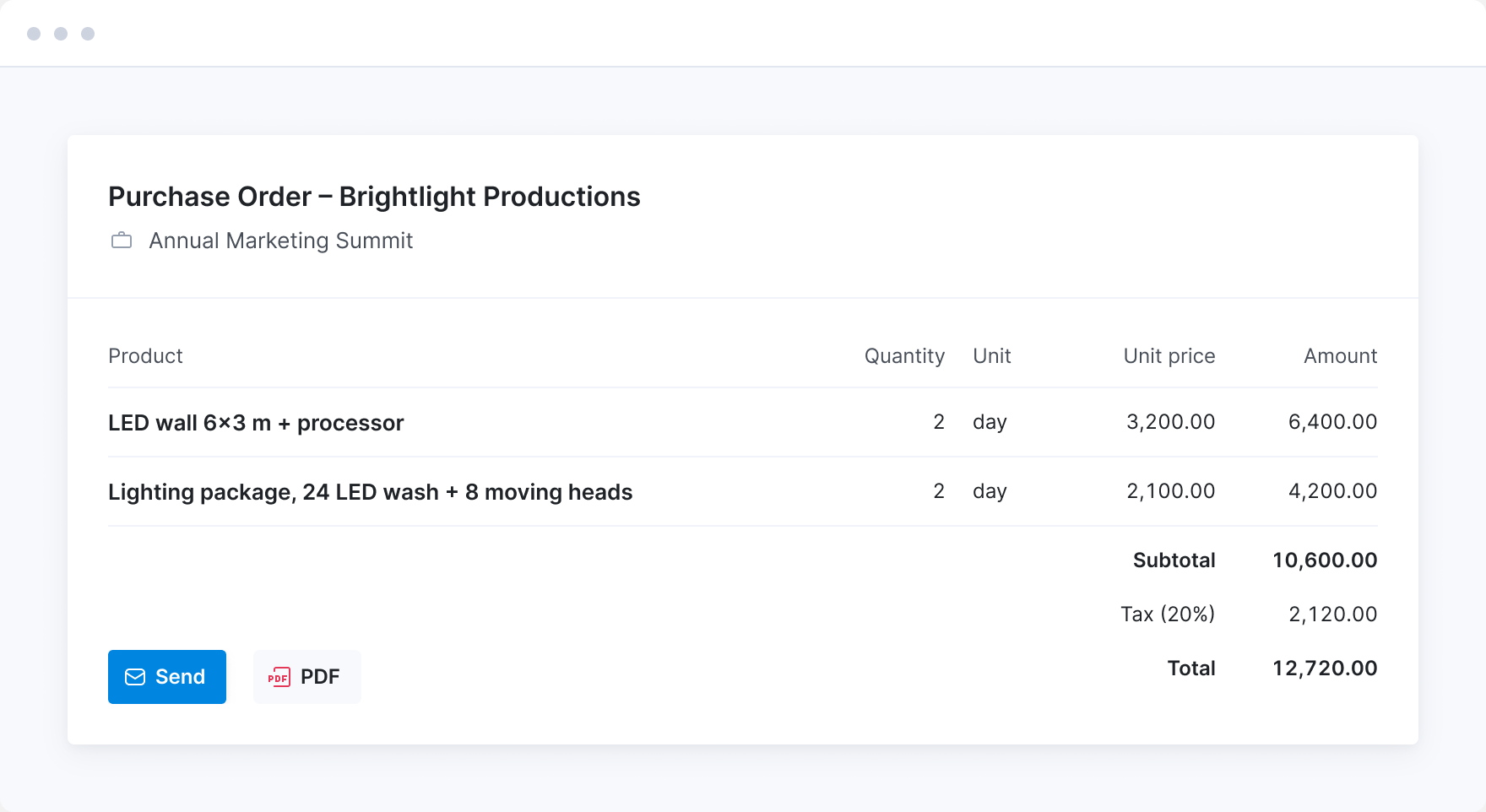Click the third window control dot
Viewport: 1486px width, 812px height.
(88, 34)
